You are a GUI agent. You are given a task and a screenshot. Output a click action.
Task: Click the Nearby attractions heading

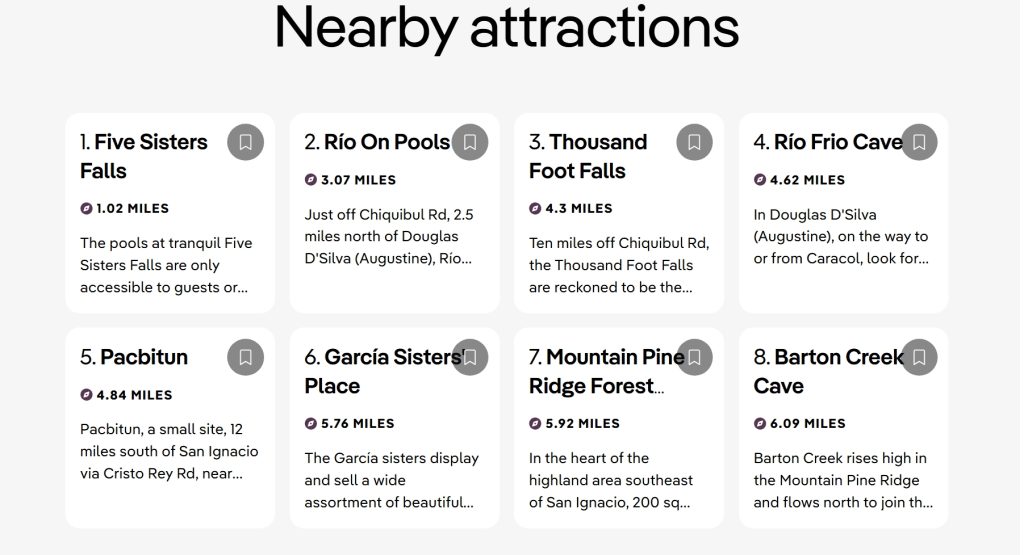pyautogui.click(x=506, y=27)
